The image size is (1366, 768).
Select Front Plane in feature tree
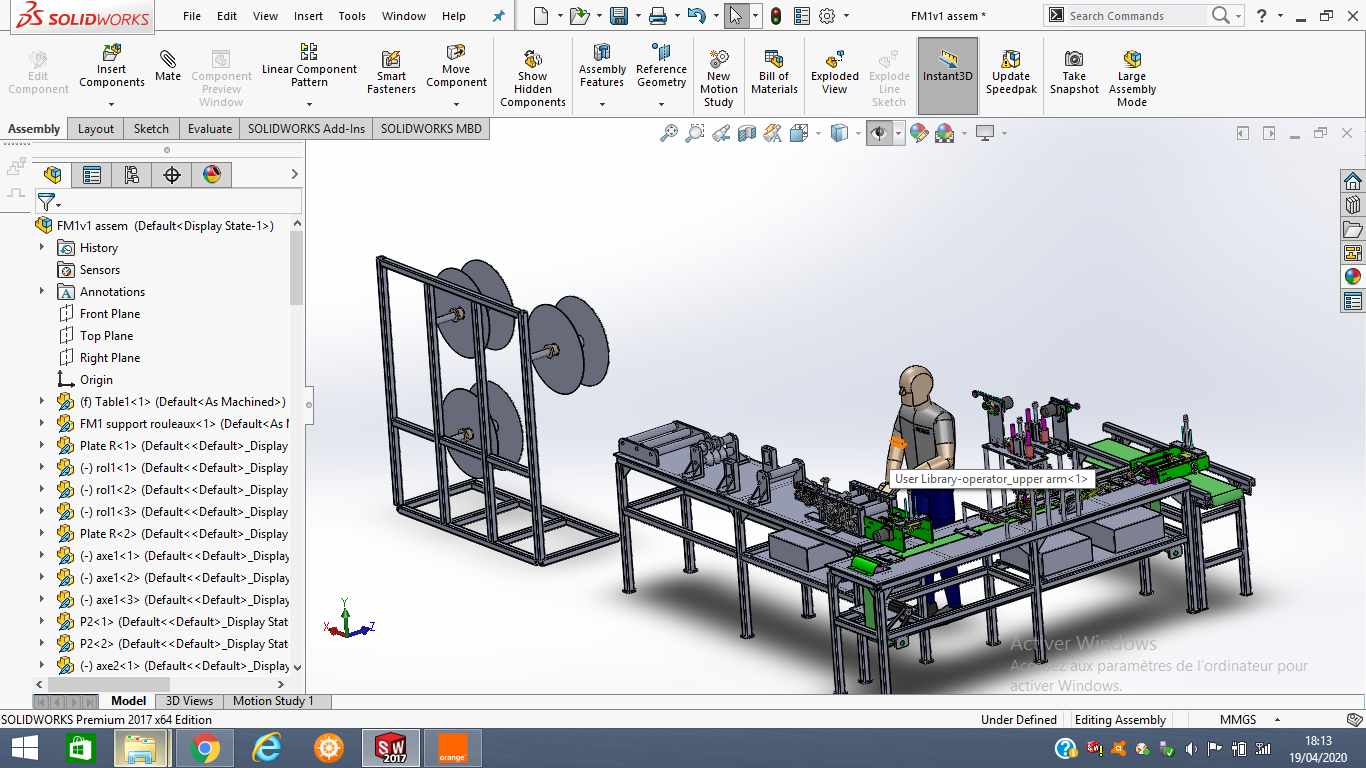[110, 314]
